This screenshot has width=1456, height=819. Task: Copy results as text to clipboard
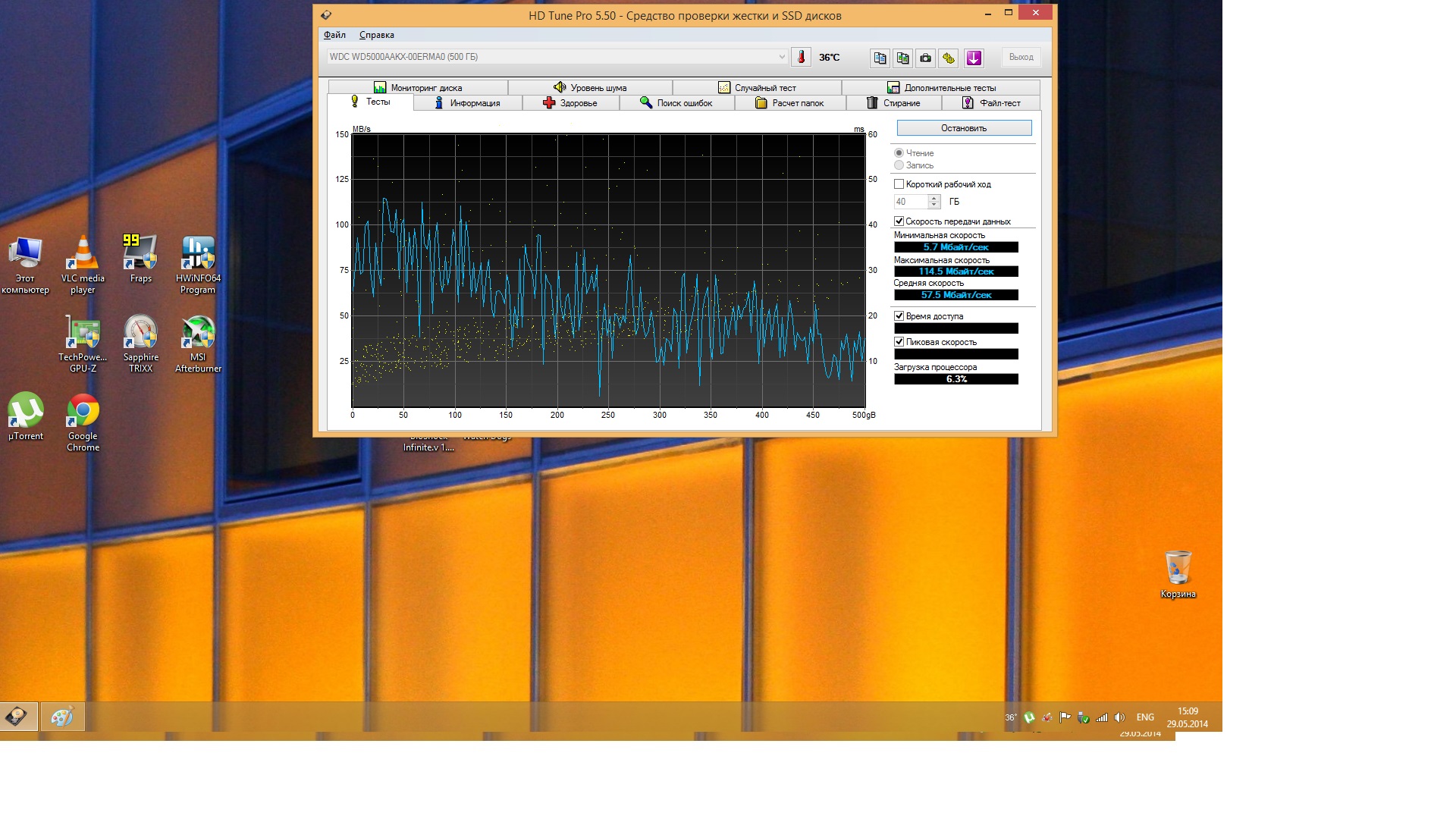pyautogui.click(x=880, y=58)
